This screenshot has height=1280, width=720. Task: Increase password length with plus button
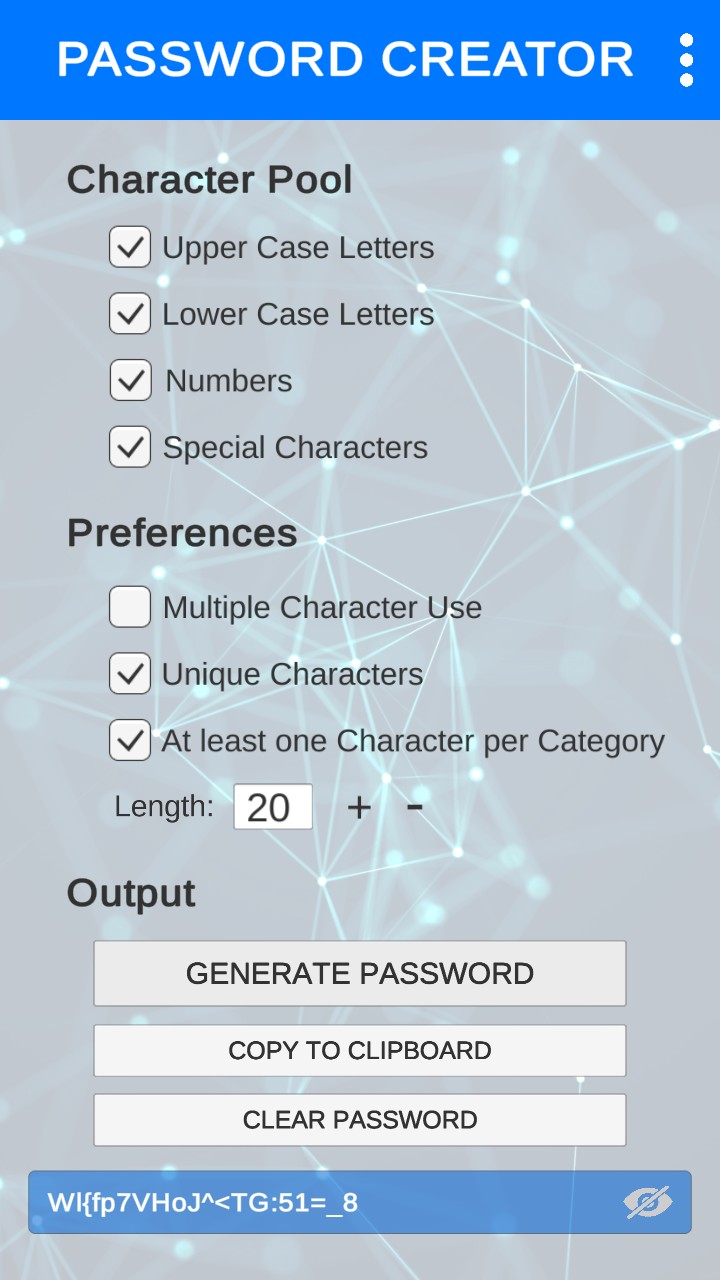tap(358, 807)
